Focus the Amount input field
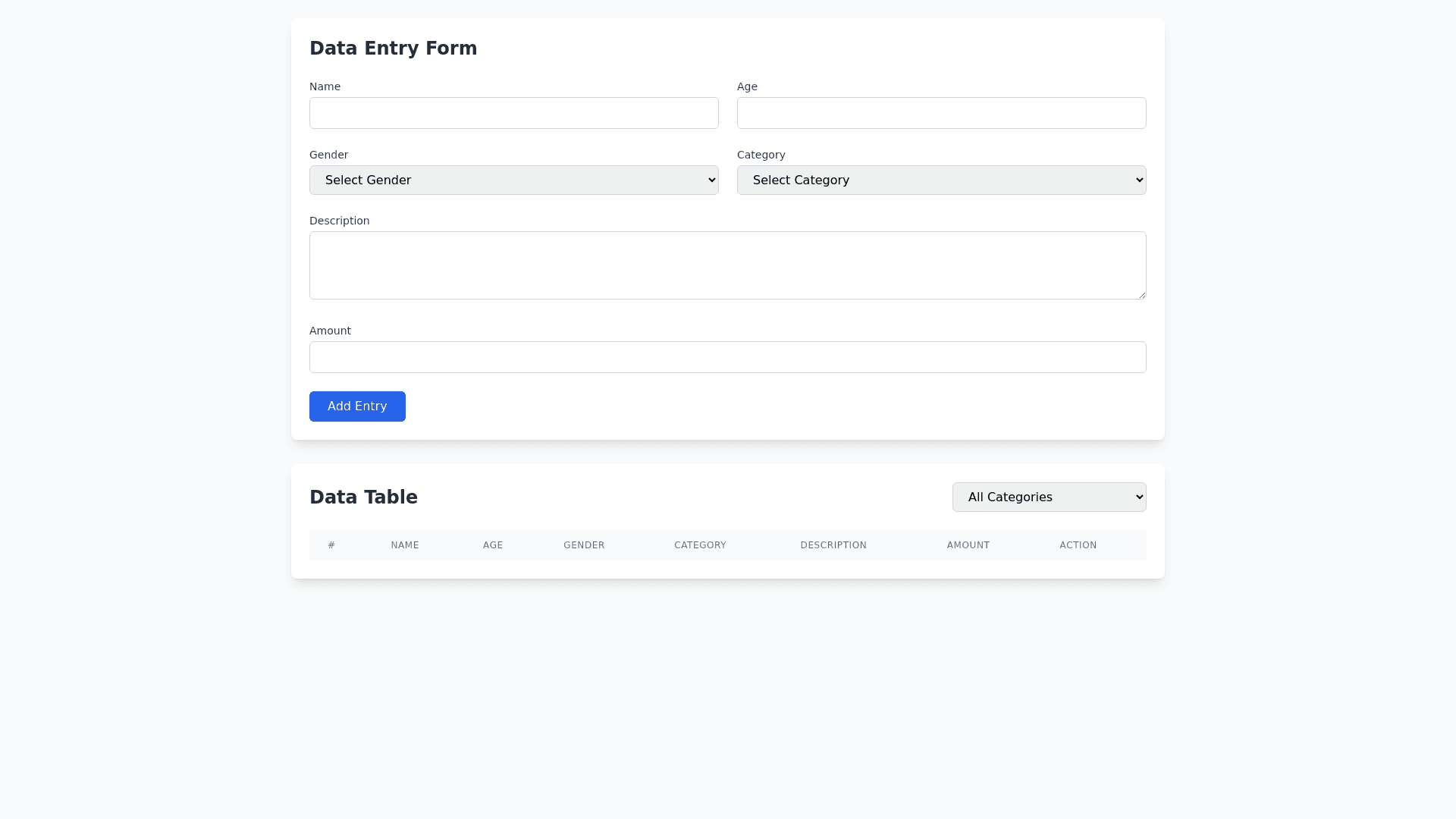 727,357
